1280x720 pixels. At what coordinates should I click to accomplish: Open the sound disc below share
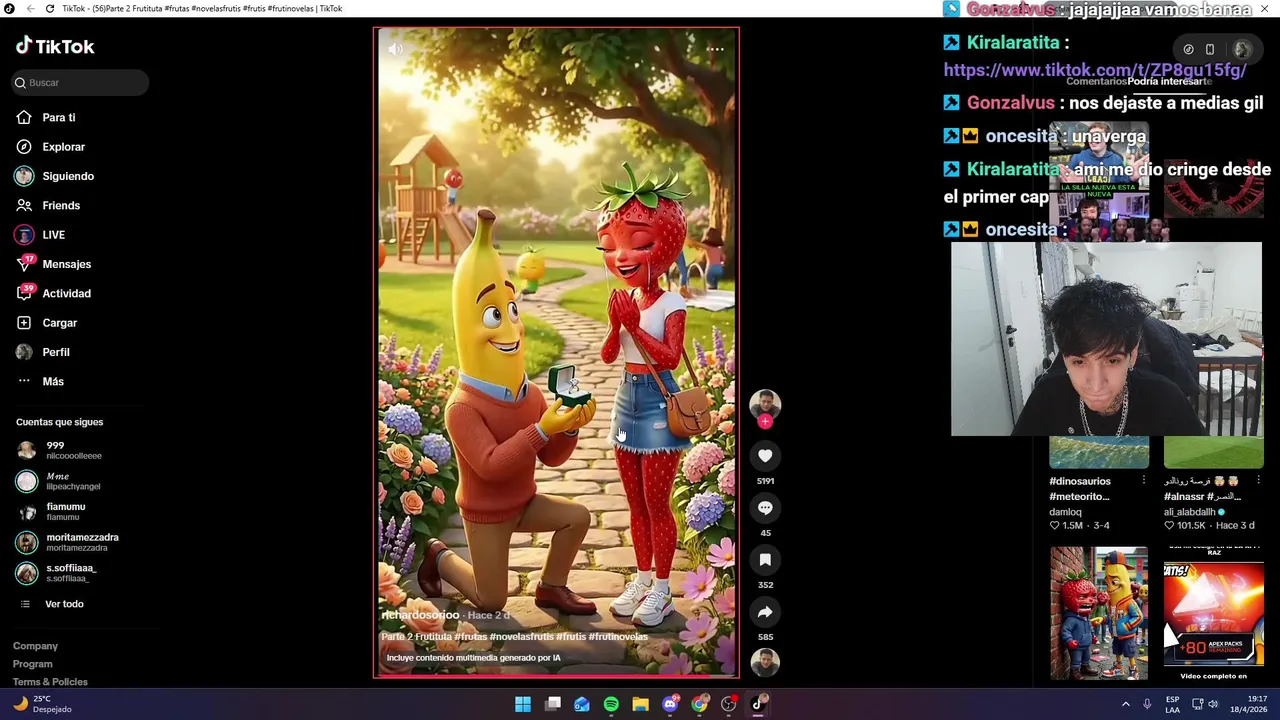765,662
